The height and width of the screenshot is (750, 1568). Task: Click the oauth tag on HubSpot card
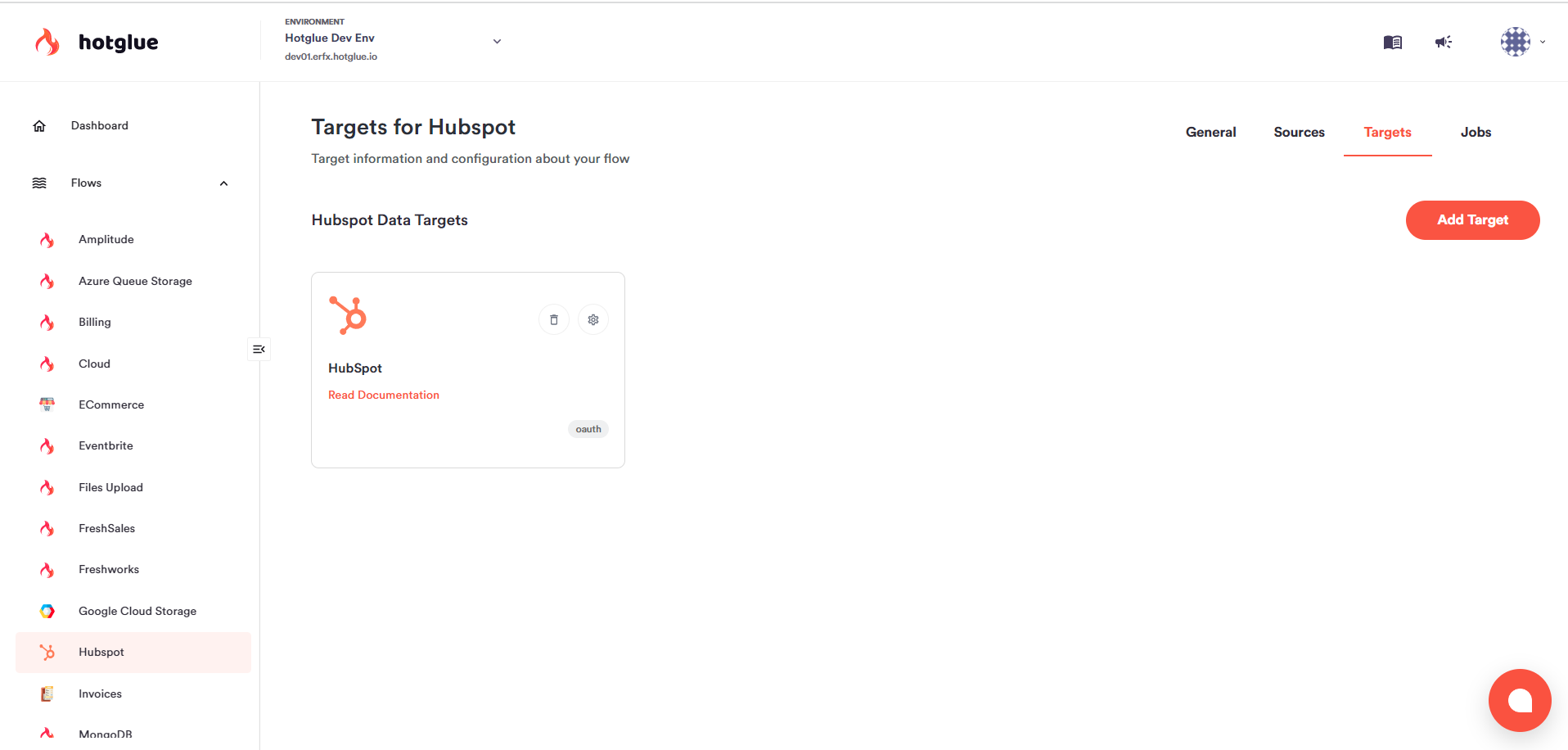point(588,429)
